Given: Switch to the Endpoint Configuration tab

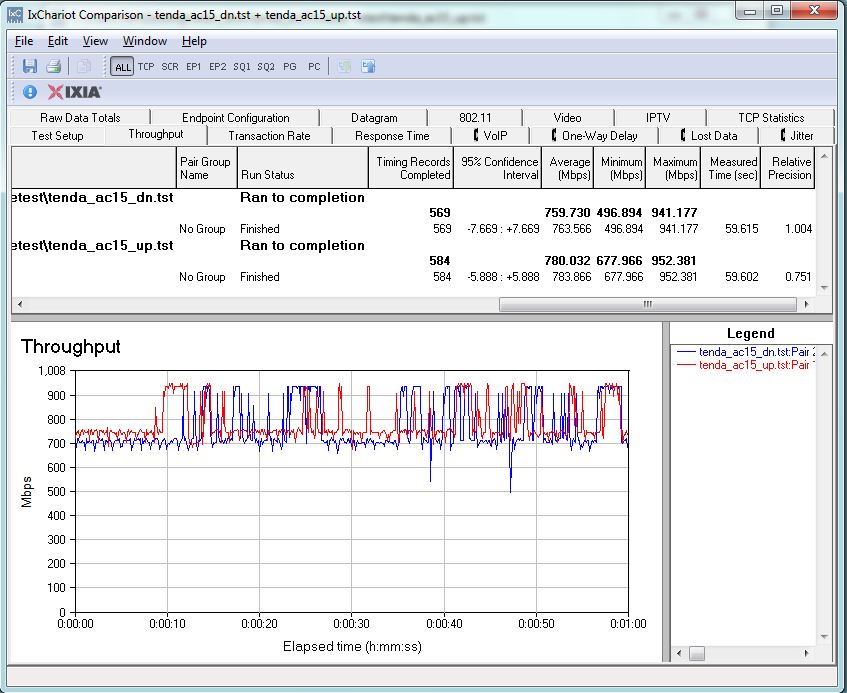Looking at the screenshot, I should [236, 118].
